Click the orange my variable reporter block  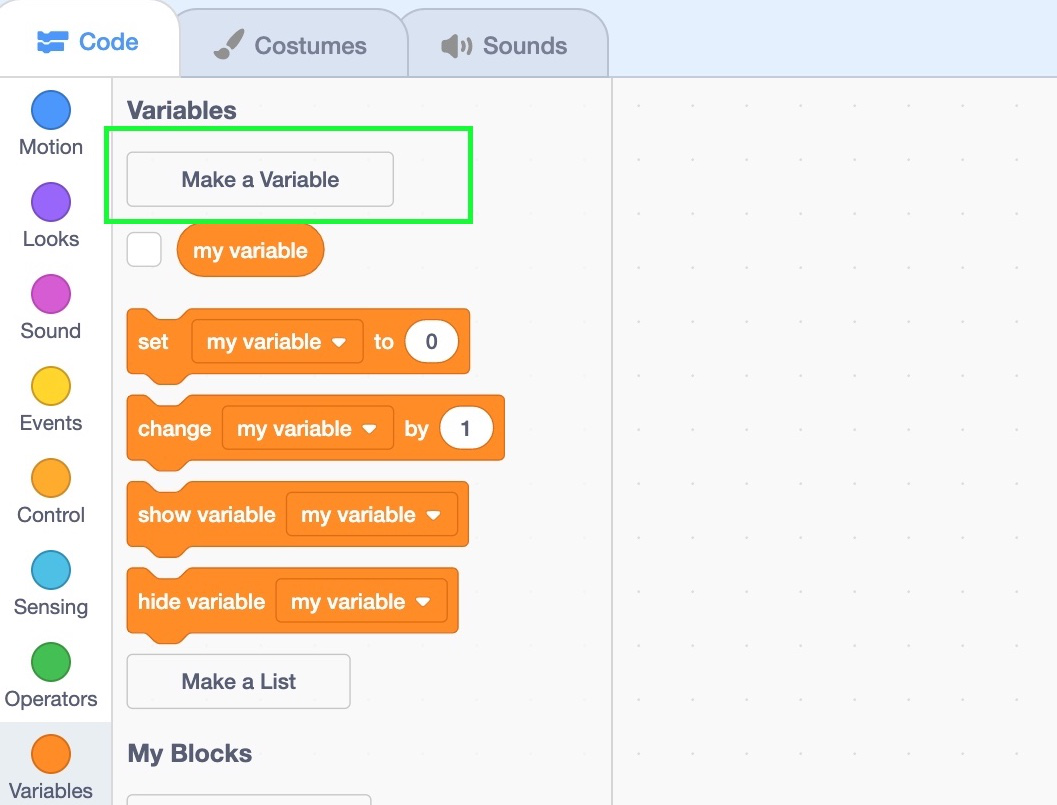point(250,250)
